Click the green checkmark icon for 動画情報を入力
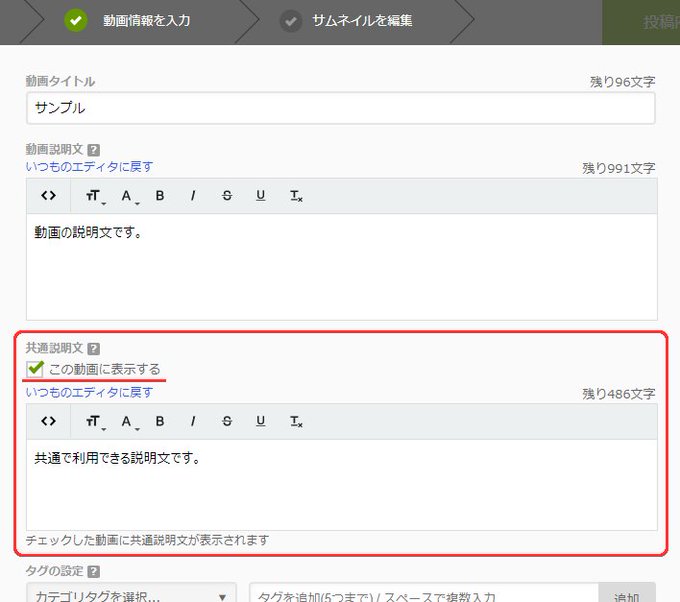This screenshot has height=602, width=680. coord(75,20)
